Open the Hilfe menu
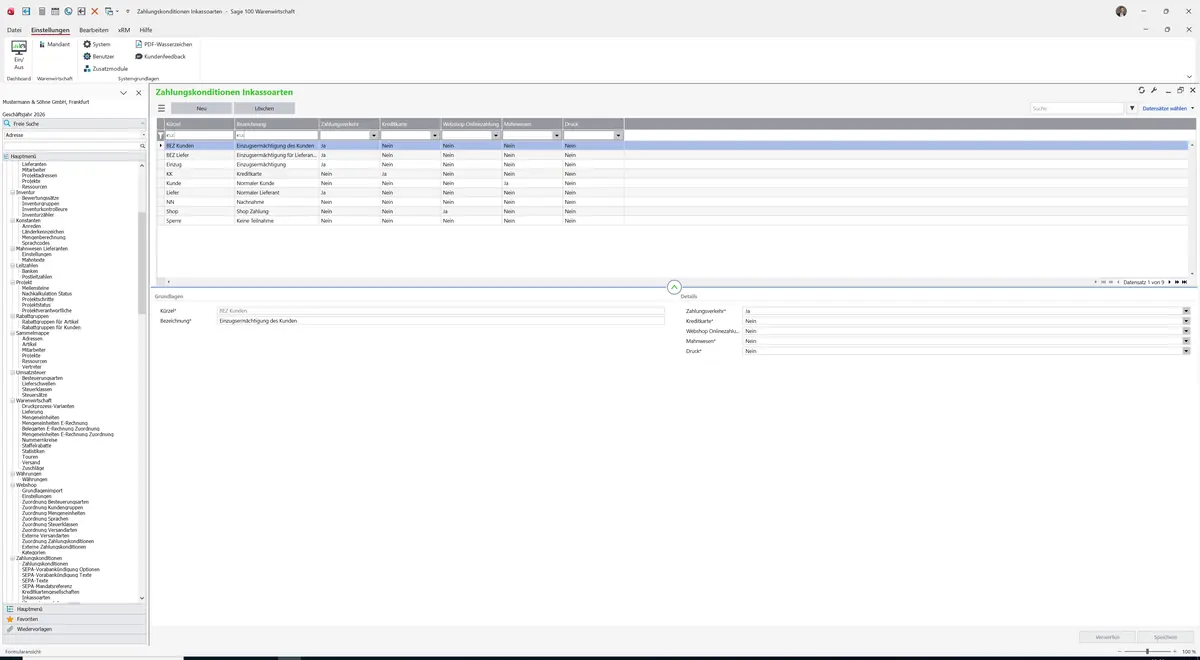This screenshot has height=660, width=1200. point(146,30)
